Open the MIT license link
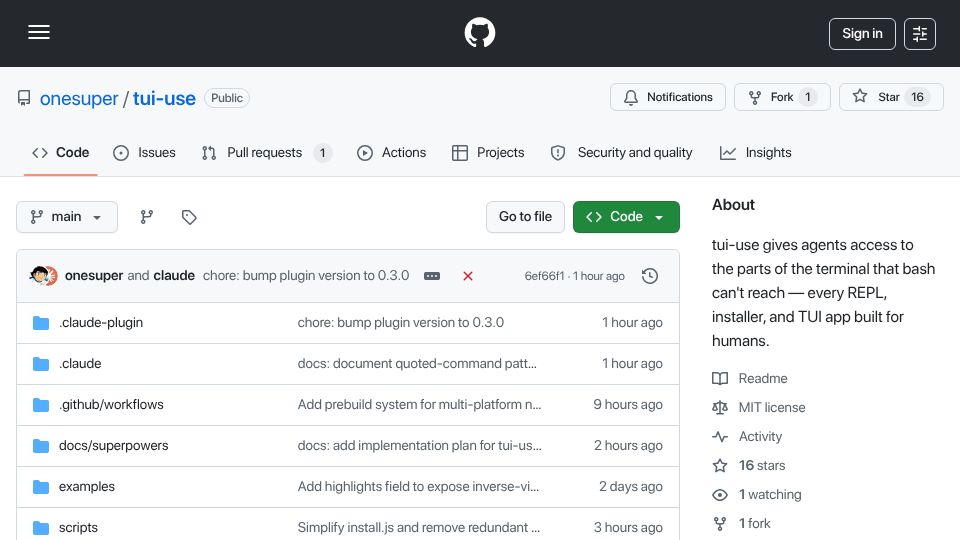Screen dimensions: 960x540 click(772, 408)
